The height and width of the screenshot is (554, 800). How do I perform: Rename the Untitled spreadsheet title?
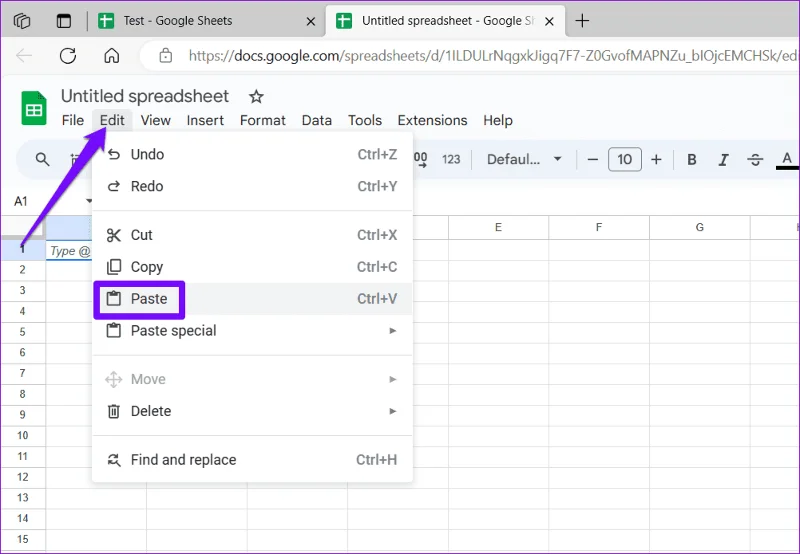[145, 96]
